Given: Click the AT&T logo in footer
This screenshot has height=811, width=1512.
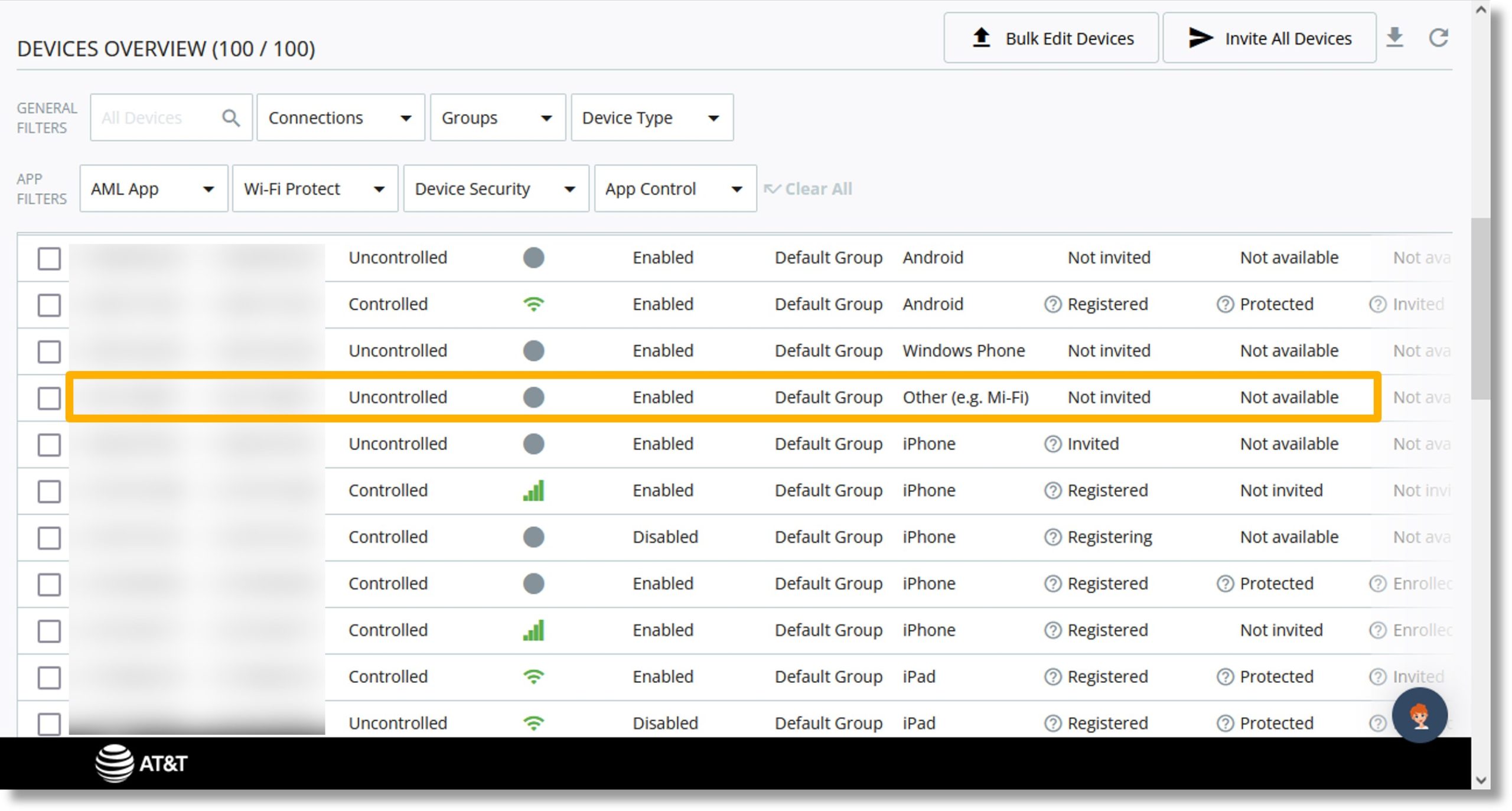Looking at the screenshot, I should (142, 763).
